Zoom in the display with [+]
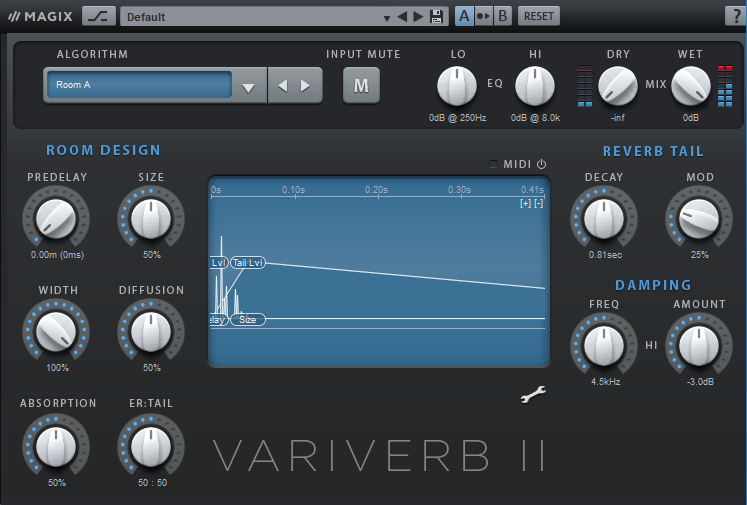This screenshot has height=505, width=747. [525, 203]
